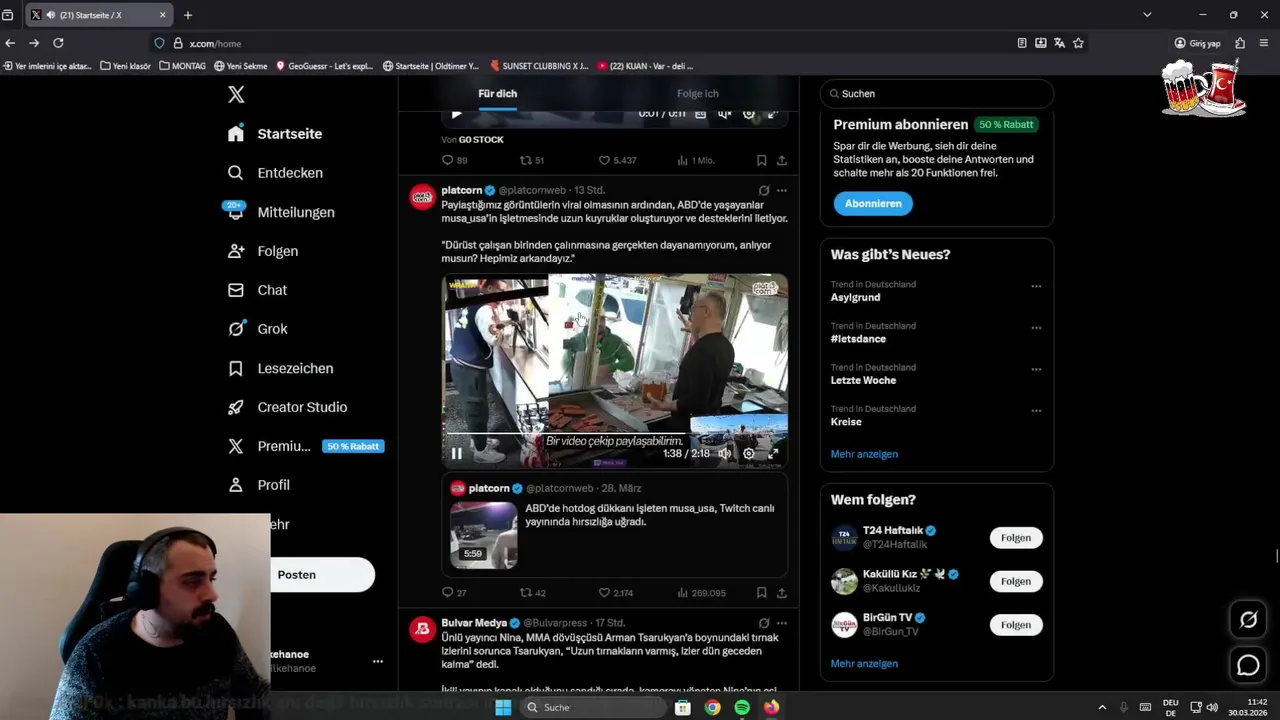Screen dimensions: 1280x720
Task: Open options for the Asylgrund trend
Action: 1036,286
